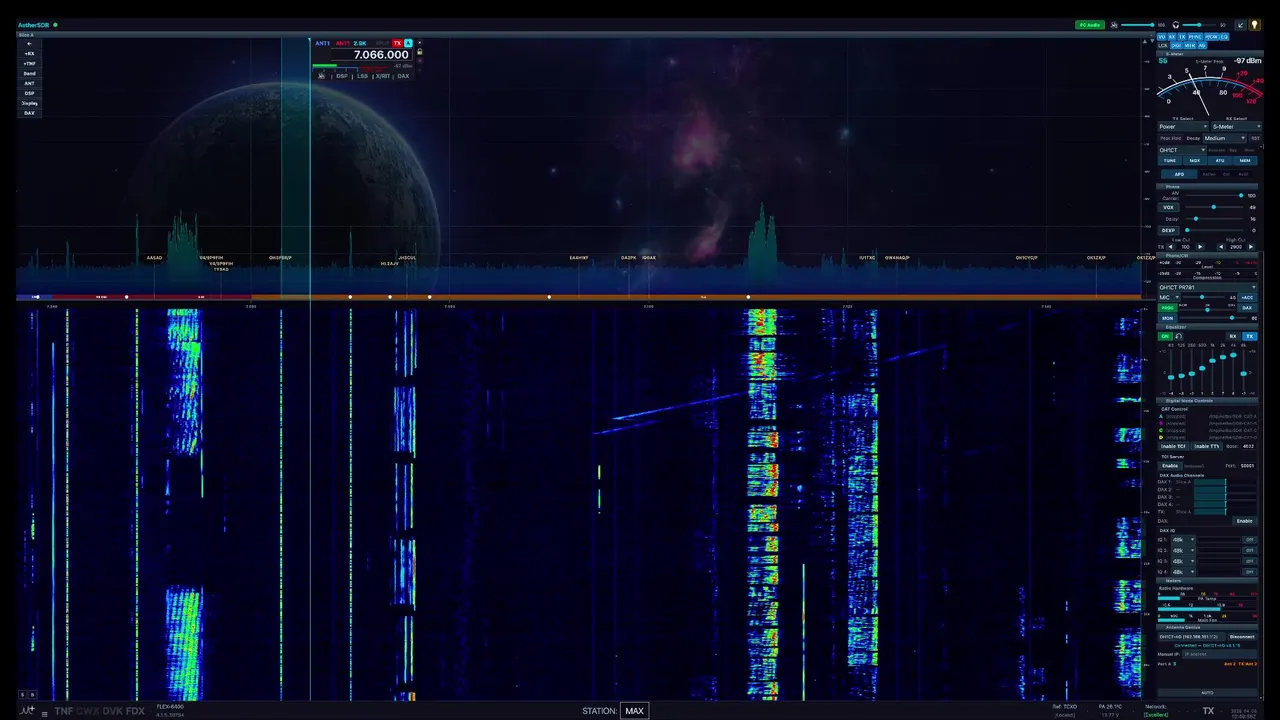Click the 7.066.000 frequency readout
Image resolution: width=1280 pixels, height=720 pixels.
click(381, 55)
